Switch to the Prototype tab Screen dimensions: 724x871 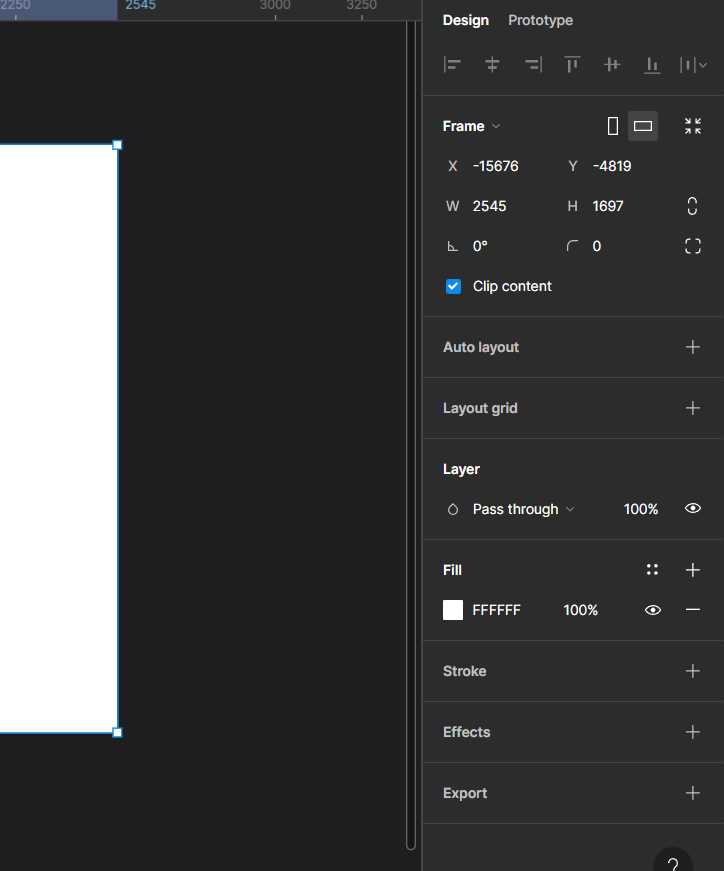coord(540,21)
